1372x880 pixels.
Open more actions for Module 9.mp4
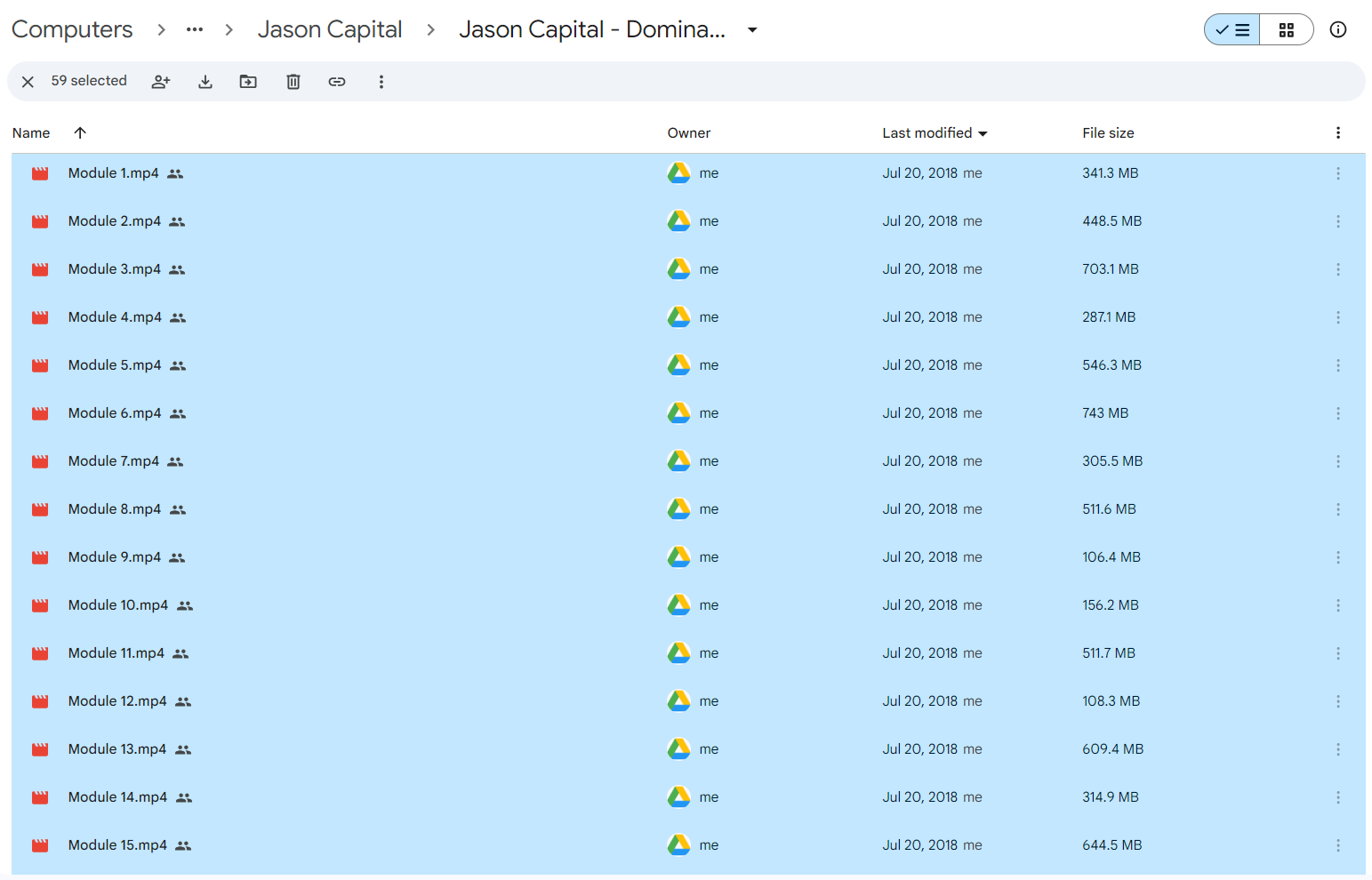(1338, 558)
